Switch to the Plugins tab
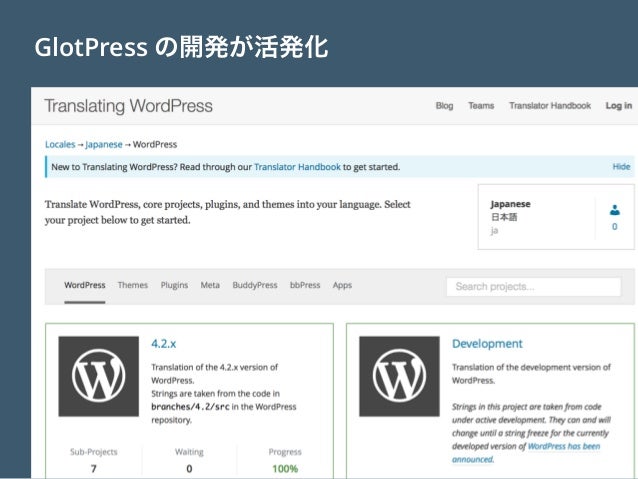 tap(174, 285)
